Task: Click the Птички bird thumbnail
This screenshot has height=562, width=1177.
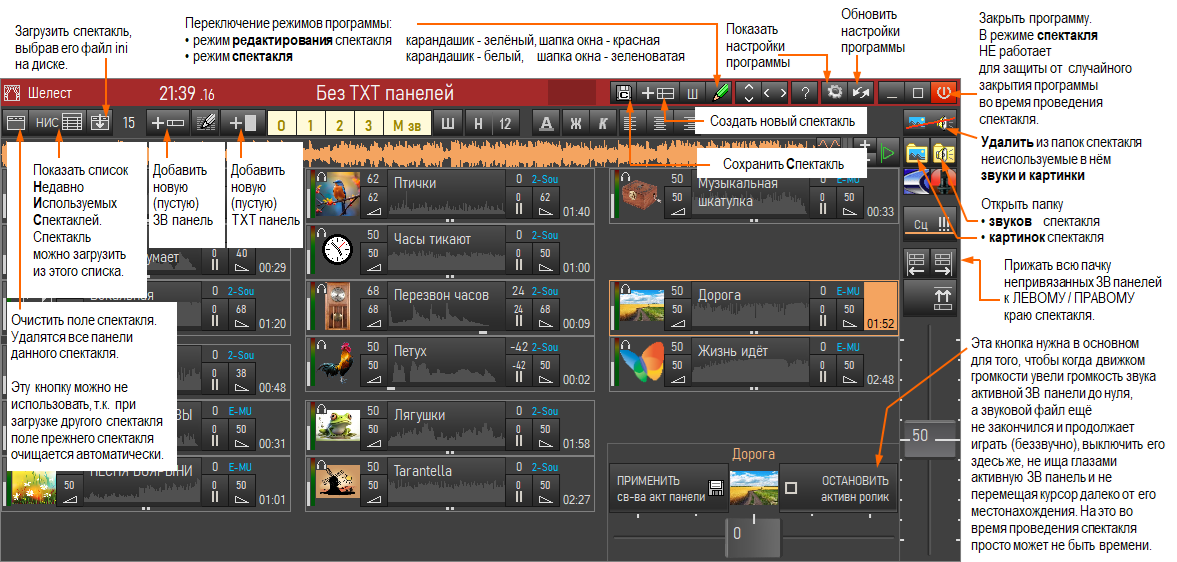Action: [x=337, y=194]
